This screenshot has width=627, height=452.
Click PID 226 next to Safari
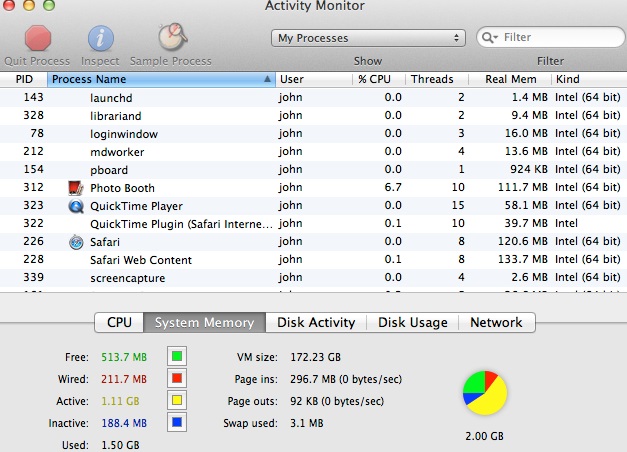point(34,241)
